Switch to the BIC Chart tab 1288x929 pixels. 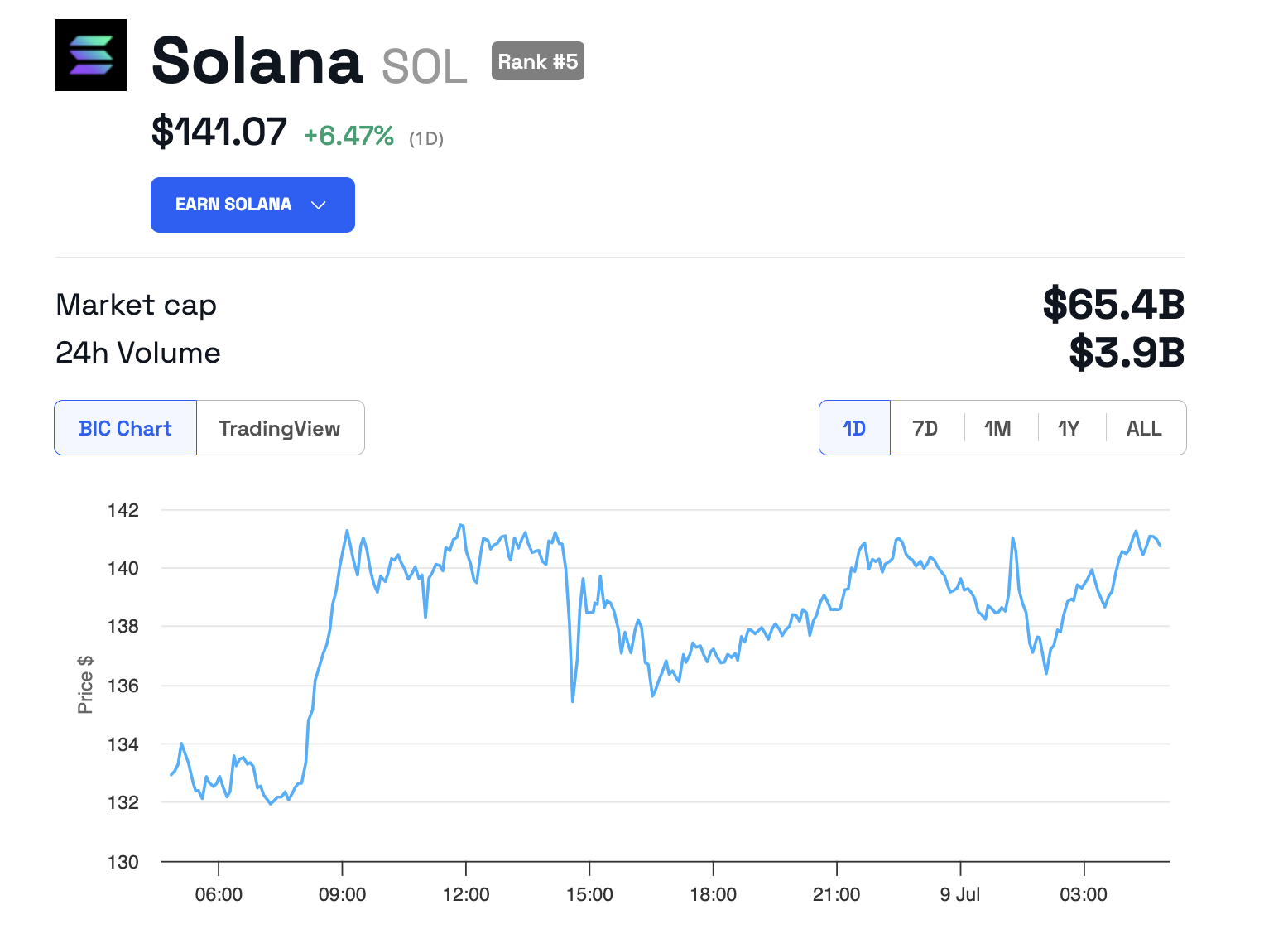pos(126,428)
